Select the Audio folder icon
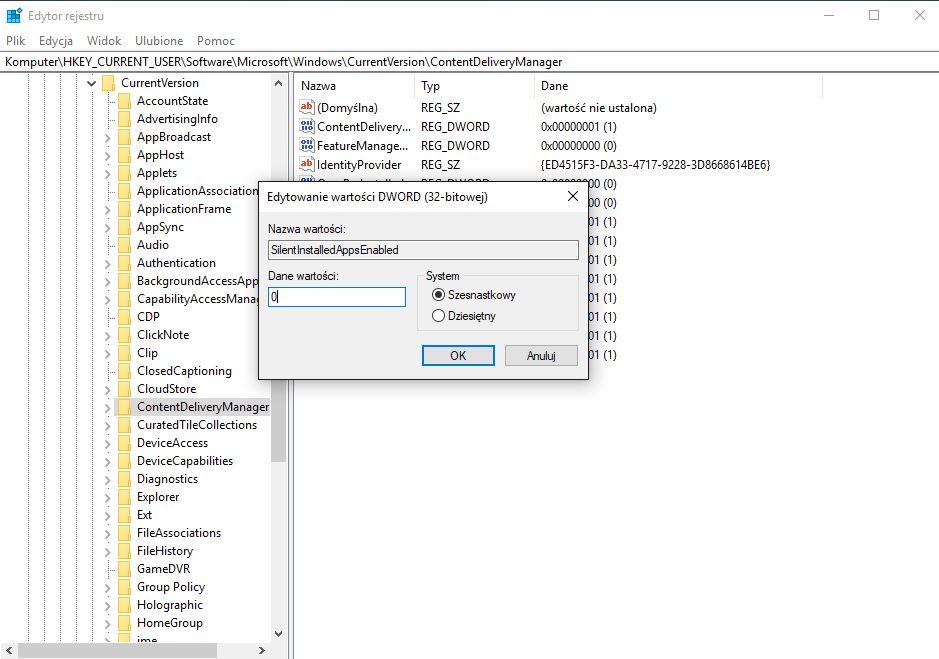 pos(124,244)
